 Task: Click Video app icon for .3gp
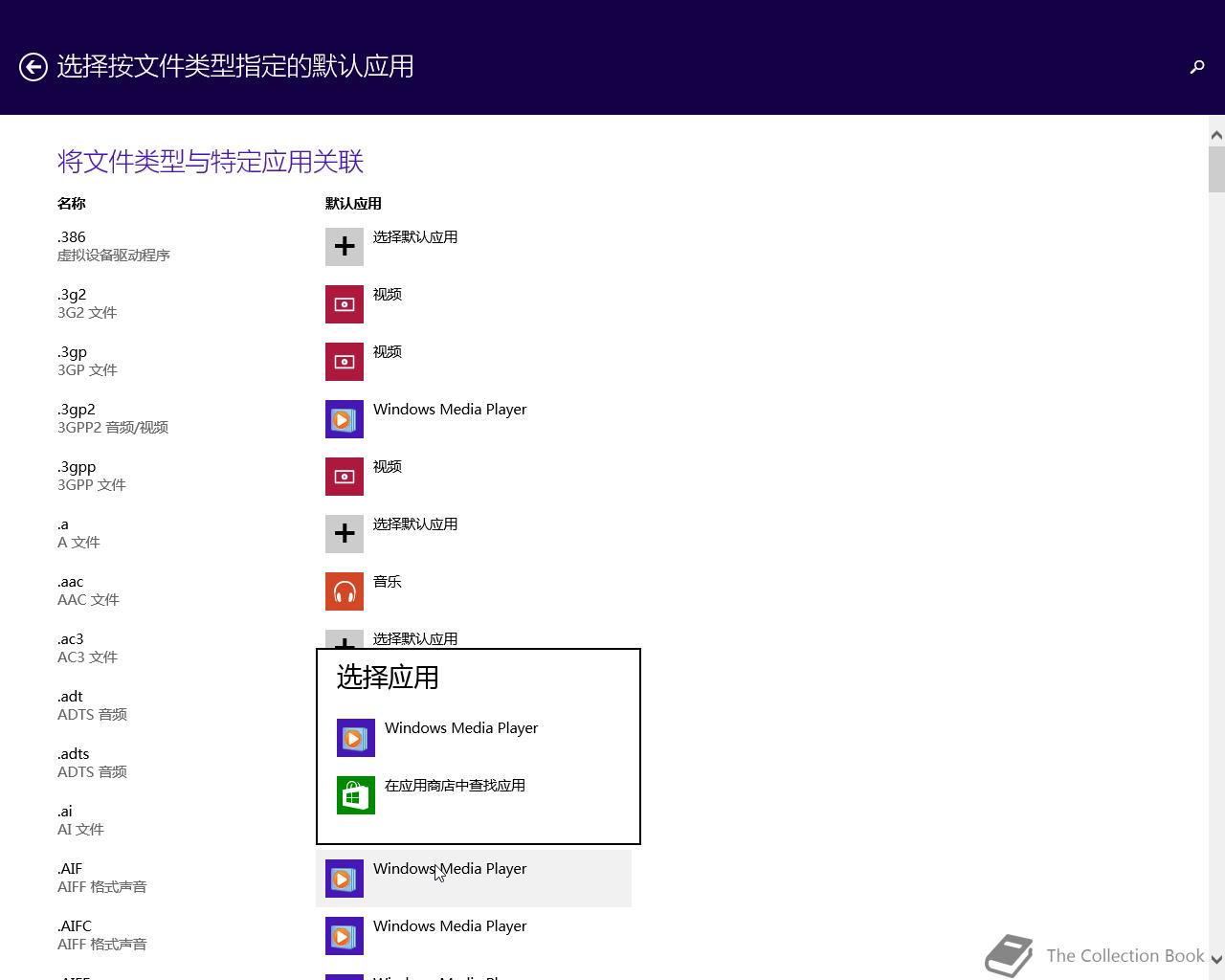345,362
